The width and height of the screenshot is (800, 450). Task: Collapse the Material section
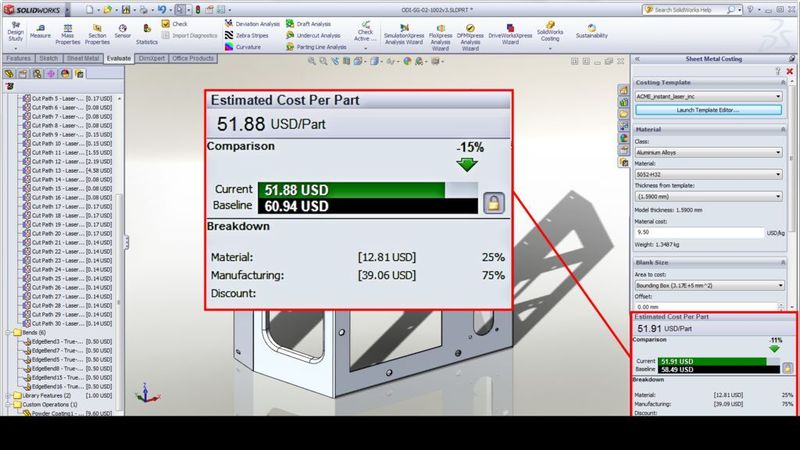tap(783, 130)
